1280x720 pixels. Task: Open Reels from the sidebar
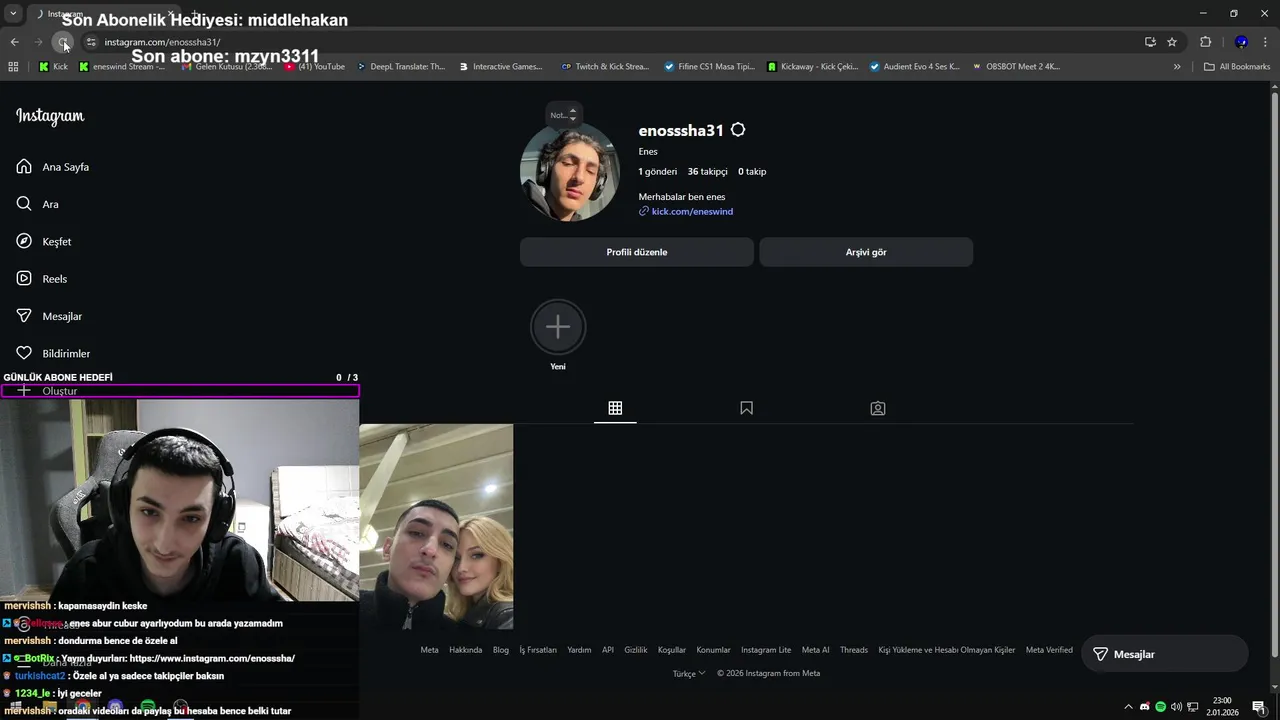coord(42,279)
